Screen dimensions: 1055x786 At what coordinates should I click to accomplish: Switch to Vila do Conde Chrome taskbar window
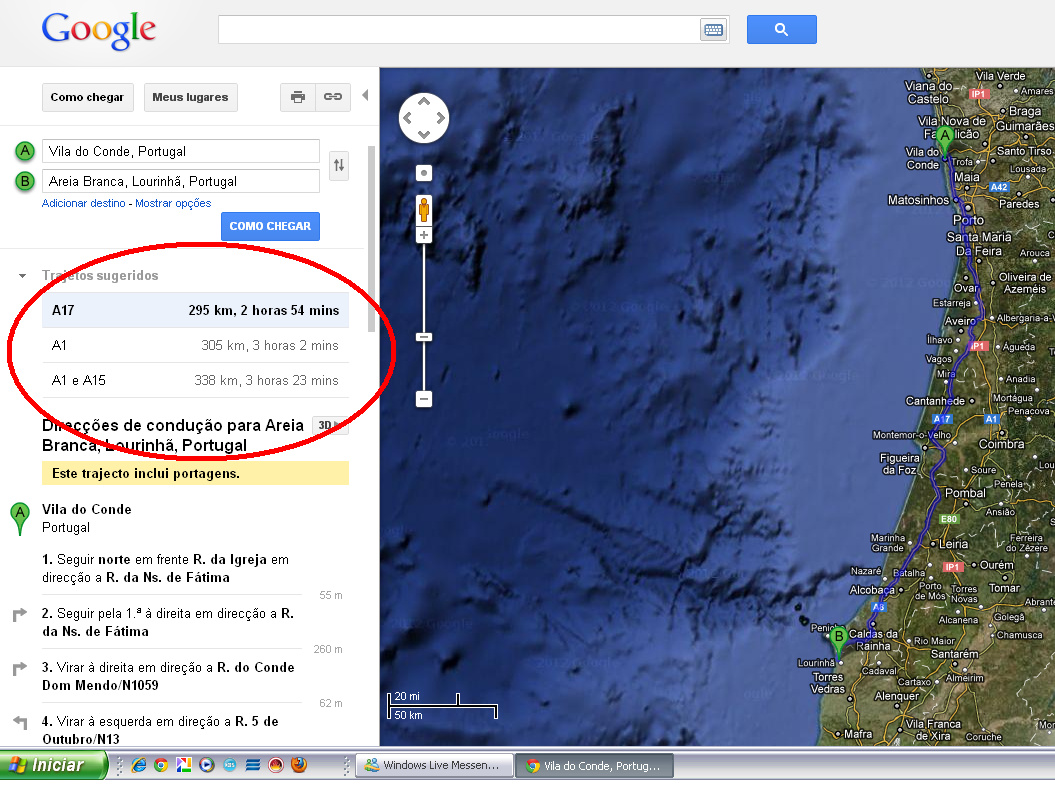point(595,765)
